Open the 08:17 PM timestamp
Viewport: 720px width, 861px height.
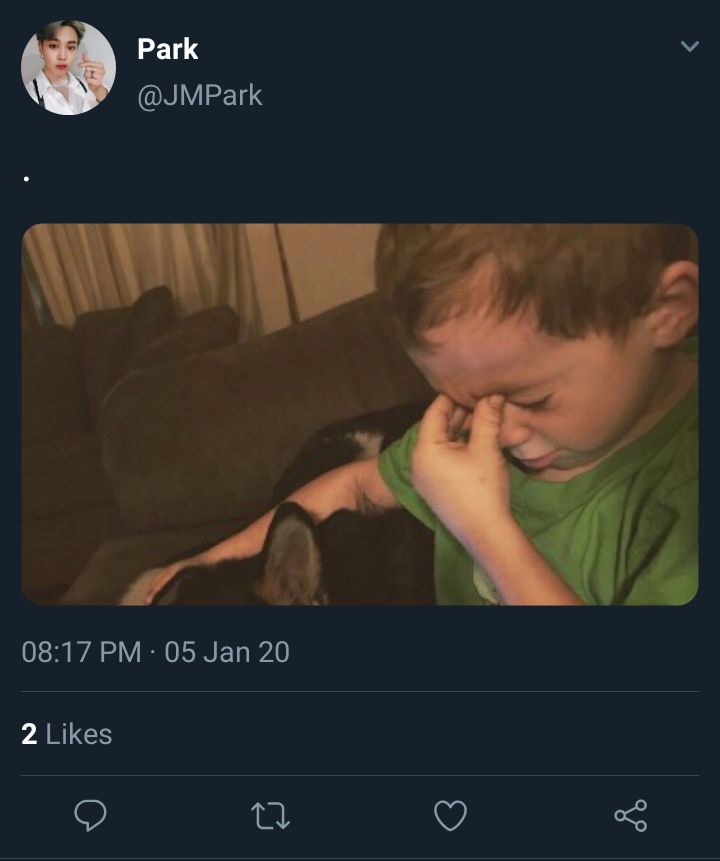(81, 652)
